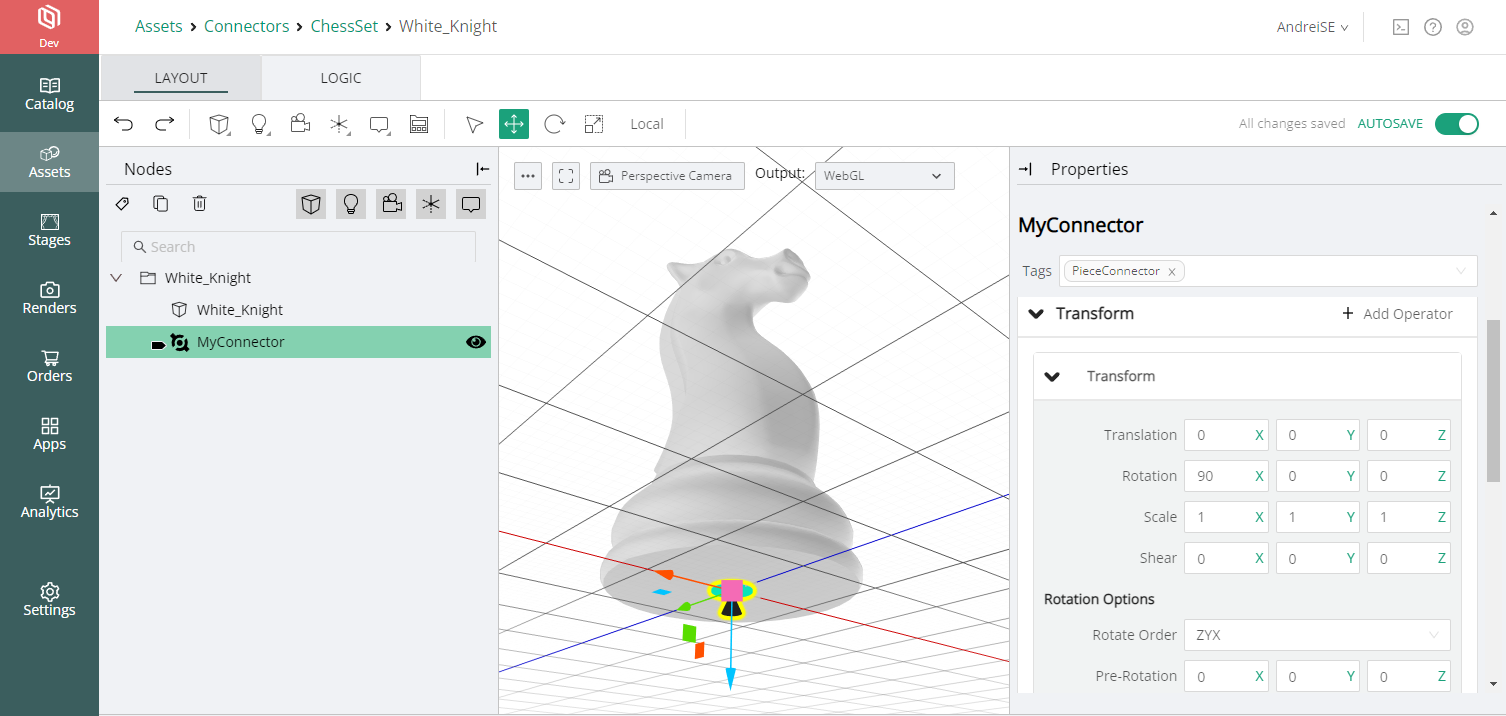1506x716 pixels.
Task: Click the undo arrow in toolbar
Action: (124, 124)
